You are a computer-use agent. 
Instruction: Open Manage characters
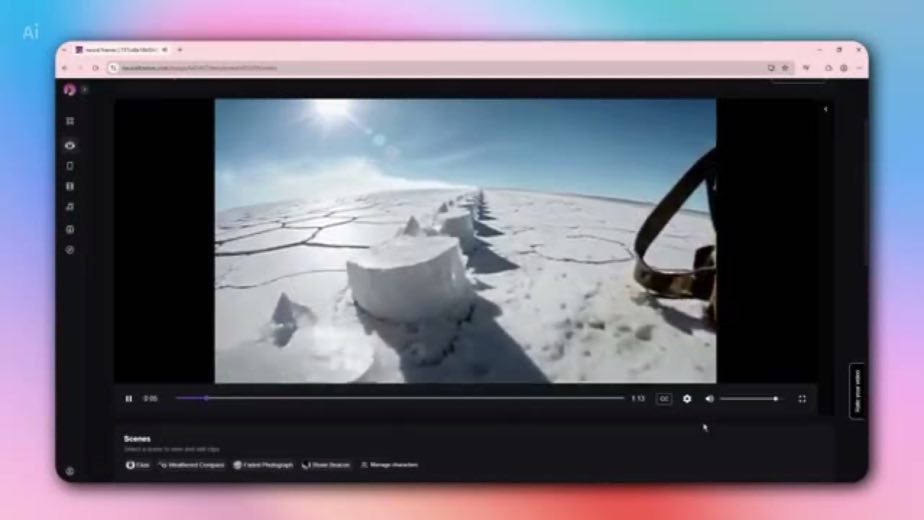[x=390, y=465]
